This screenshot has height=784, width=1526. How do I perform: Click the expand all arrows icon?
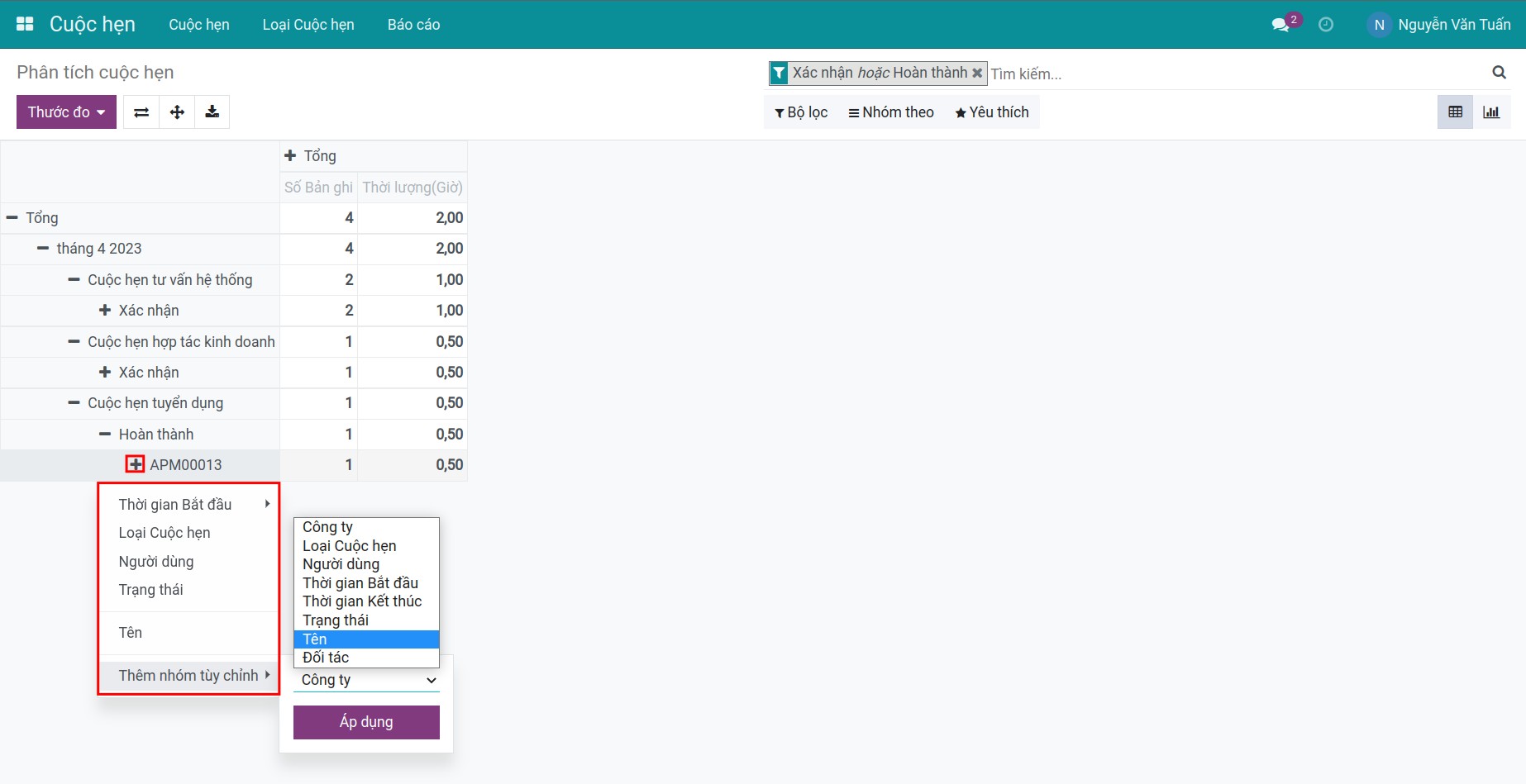(x=177, y=112)
